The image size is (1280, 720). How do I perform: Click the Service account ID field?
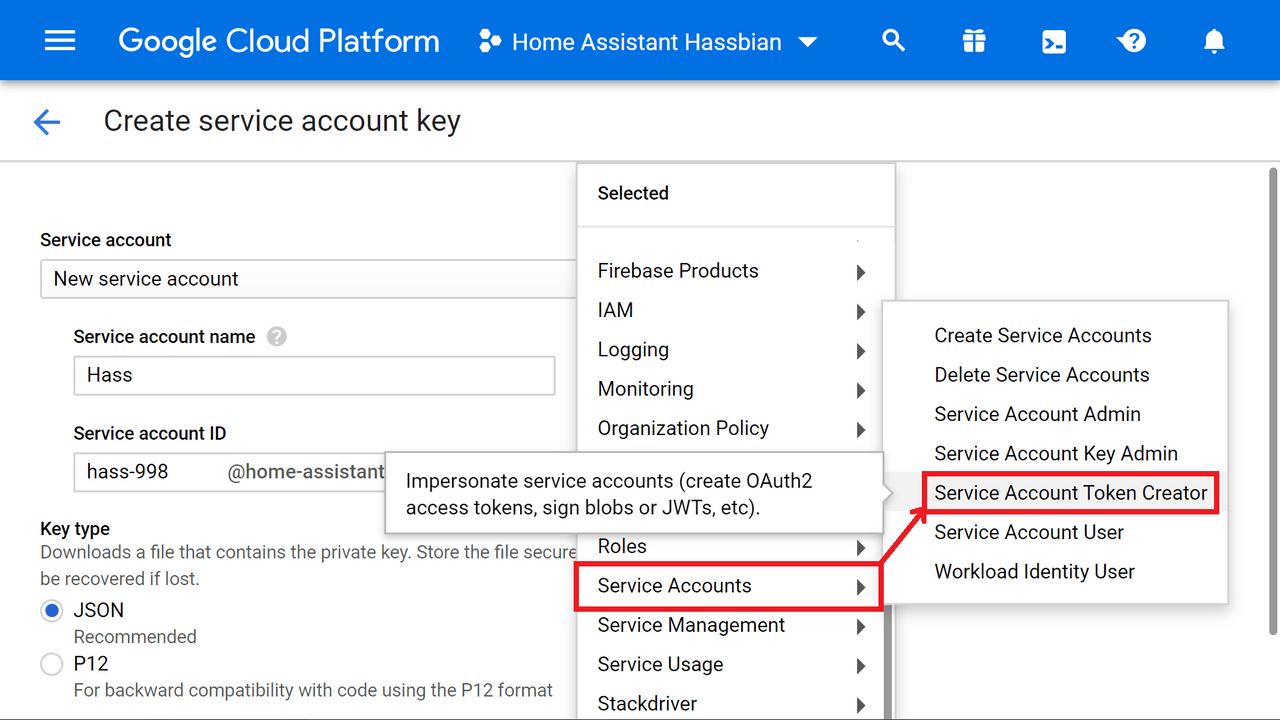click(x=230, y=472)
